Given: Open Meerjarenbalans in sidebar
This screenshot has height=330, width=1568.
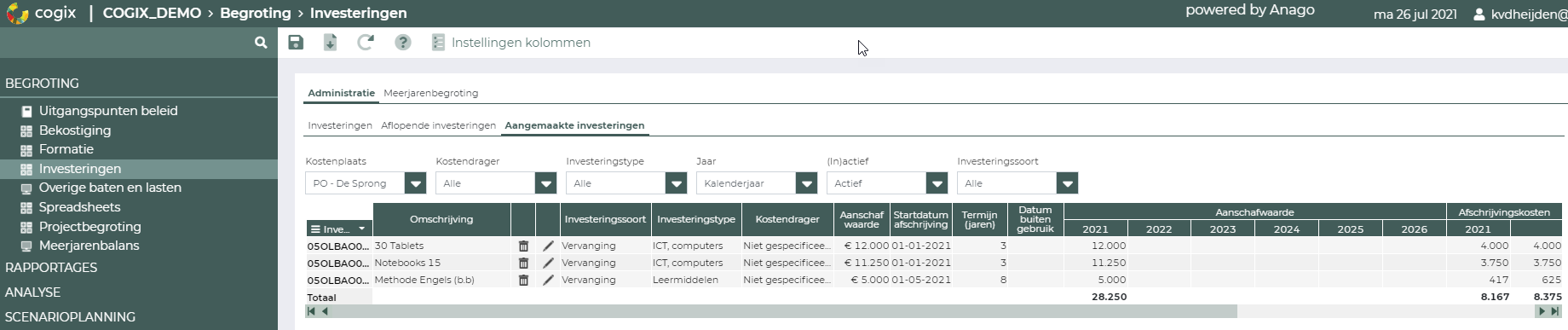Looking at the screenshot, I should point(89,246).
